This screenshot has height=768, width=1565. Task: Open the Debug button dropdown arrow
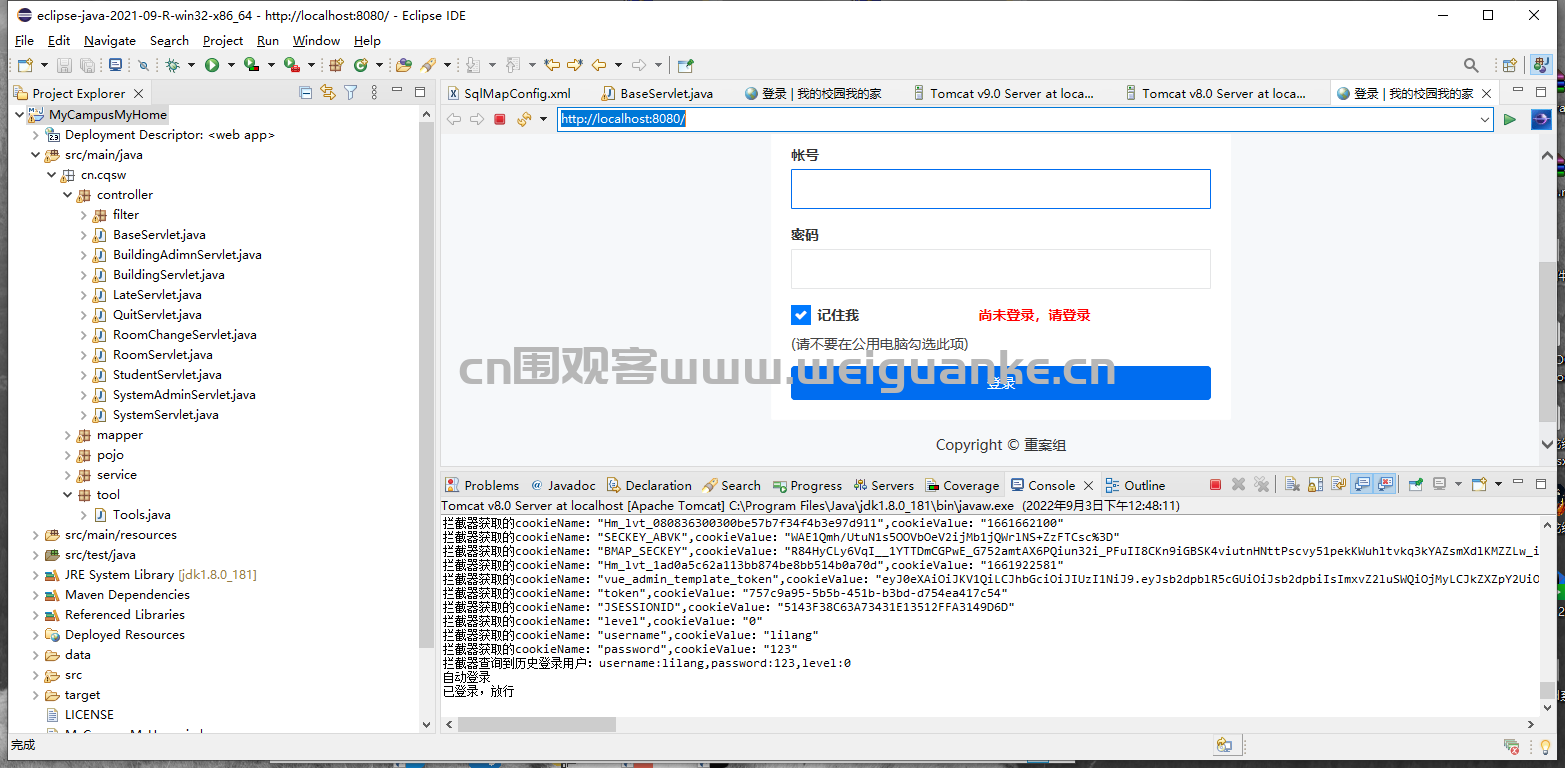point(192,65)
